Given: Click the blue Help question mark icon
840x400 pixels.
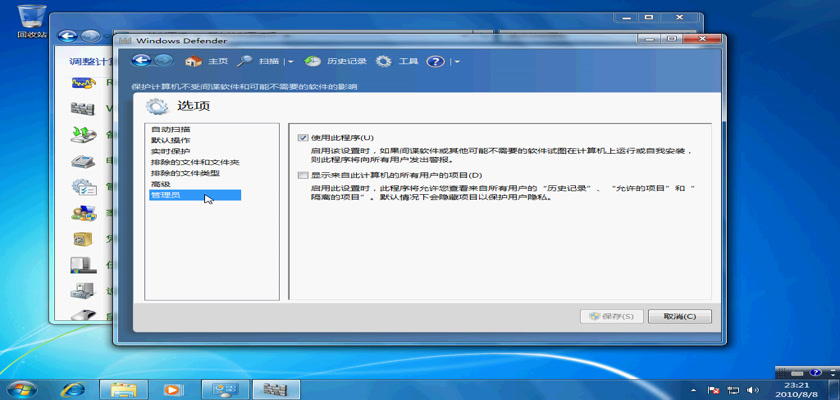Looking at the screenshot, I should [x=435, y=61].
